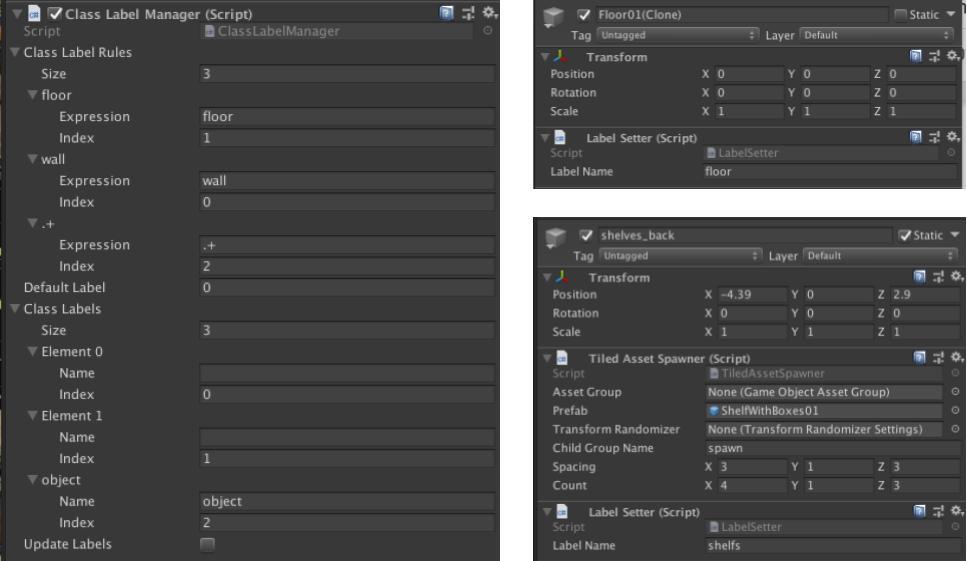Select the ShelfWithBoxes01 prefab reference
The width and height of the screenshot is (967, 561).
click(822, 411)
